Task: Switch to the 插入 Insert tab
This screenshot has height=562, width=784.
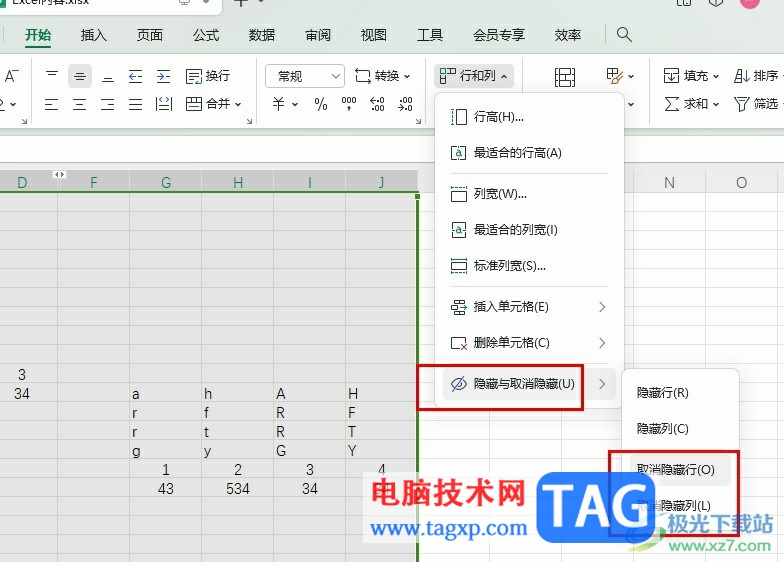Action: [x=94, y=35]
